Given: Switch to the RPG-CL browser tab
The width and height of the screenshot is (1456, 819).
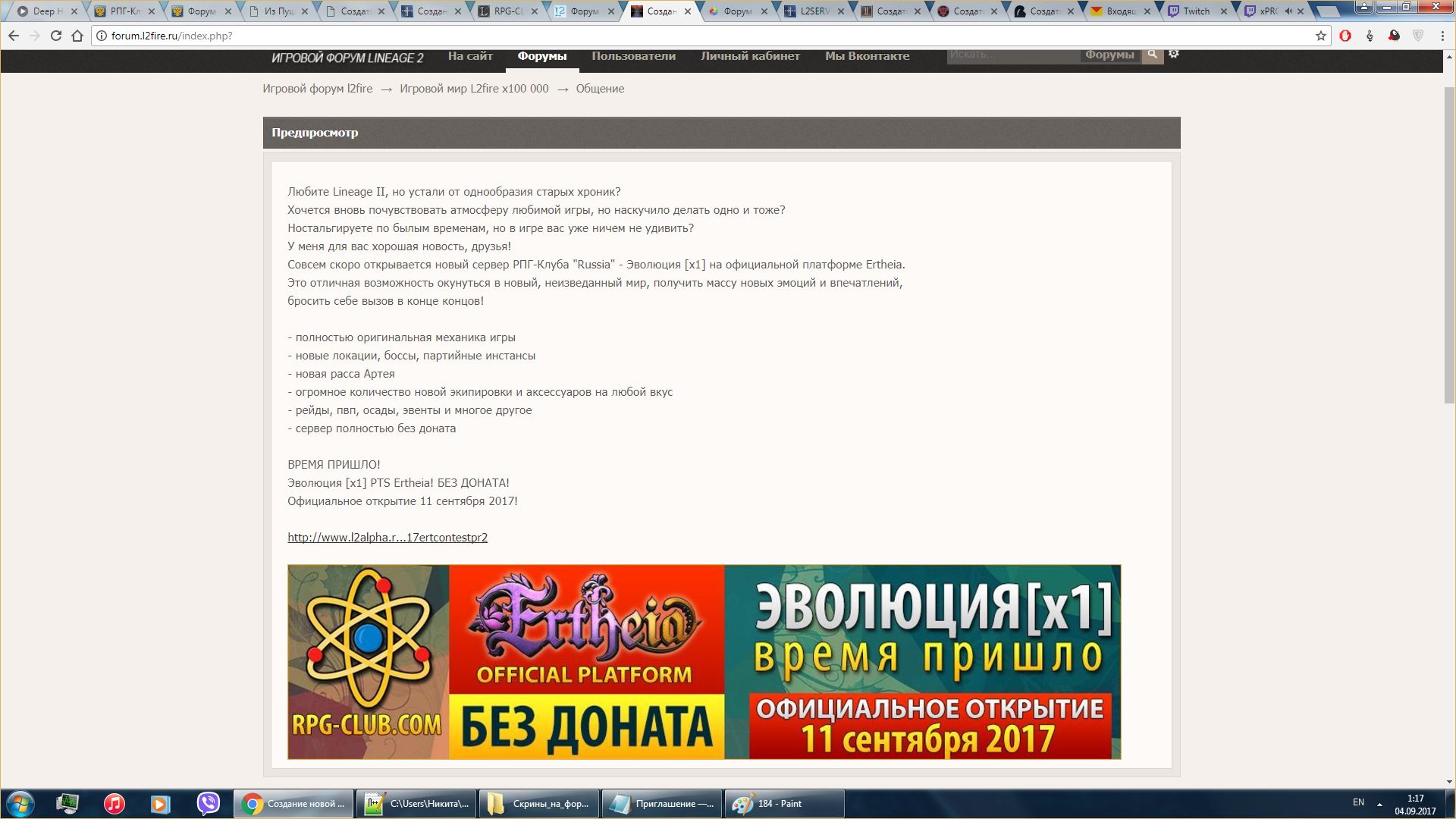Looking at the screenshot, I should 507,11.
